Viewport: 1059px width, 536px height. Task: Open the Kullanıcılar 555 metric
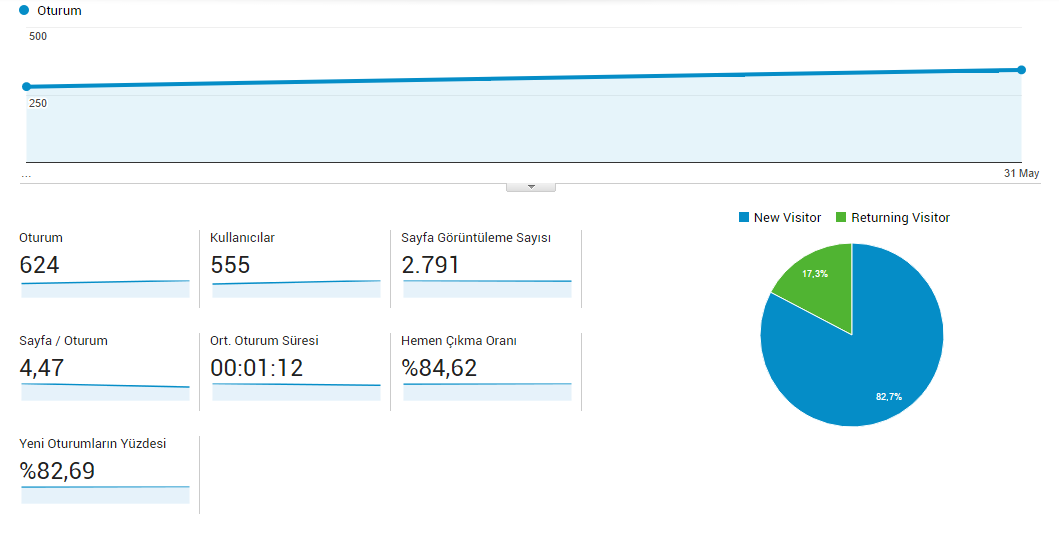[x=296, y=265]
